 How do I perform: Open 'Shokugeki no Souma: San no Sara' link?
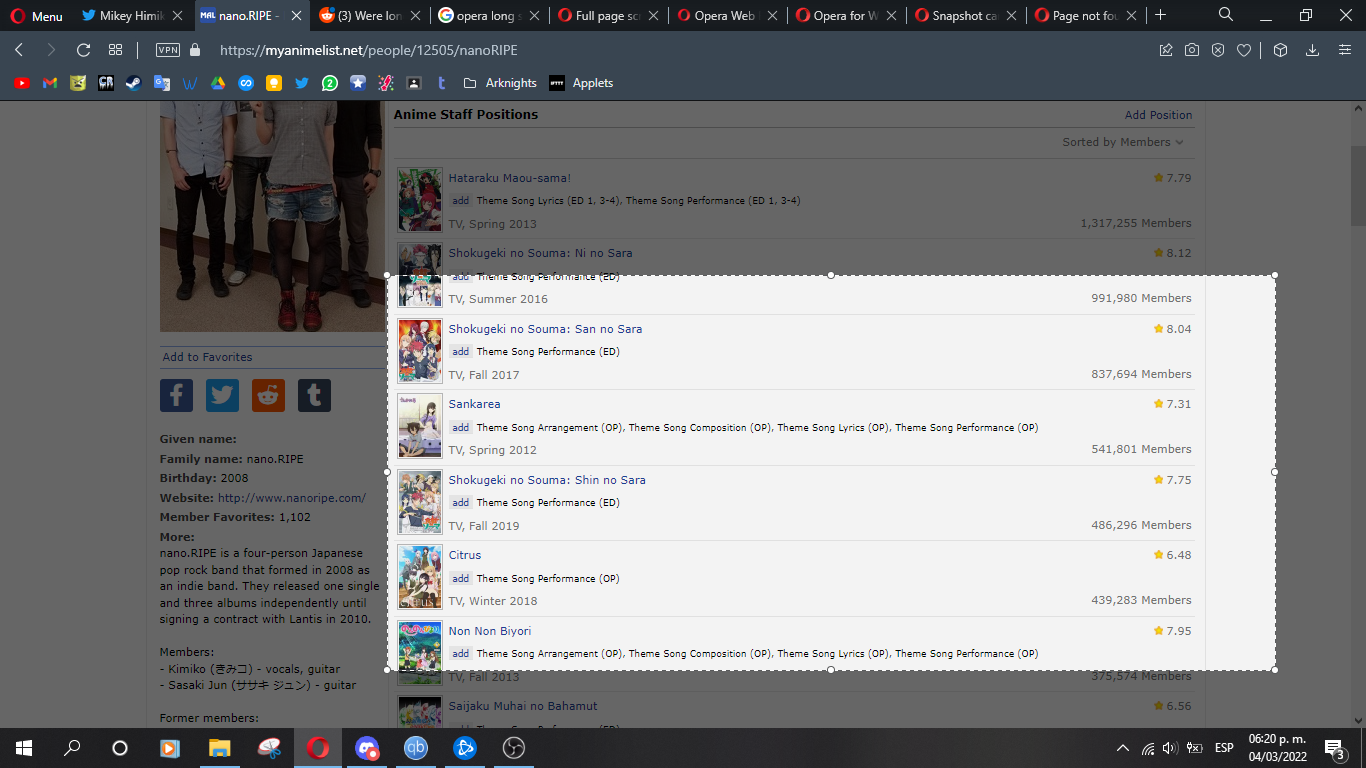tap(545, 329)
